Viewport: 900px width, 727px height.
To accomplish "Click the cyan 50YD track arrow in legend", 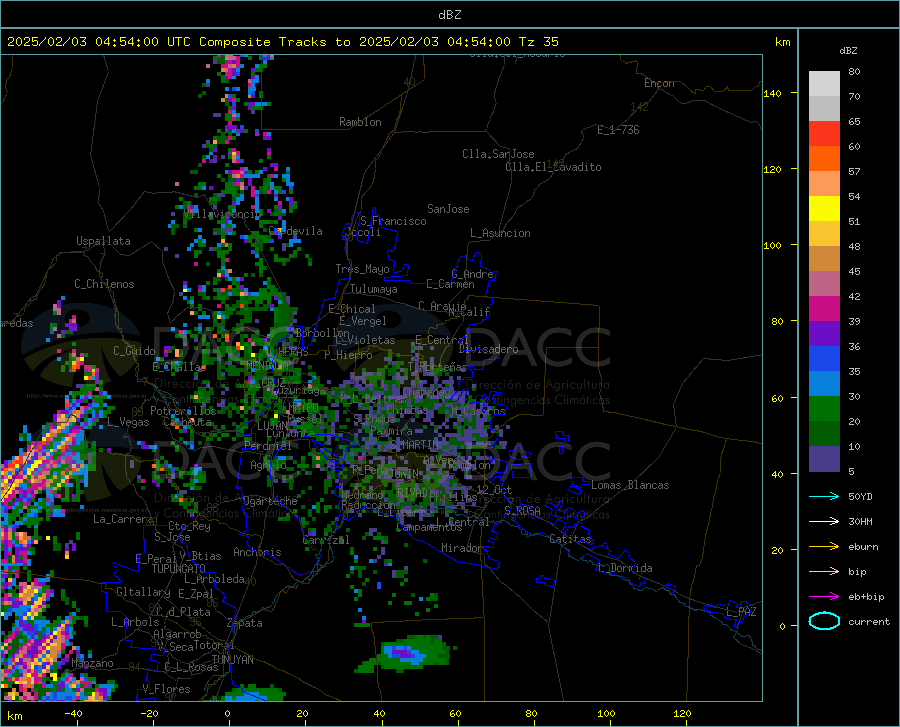I will point(824,496).
